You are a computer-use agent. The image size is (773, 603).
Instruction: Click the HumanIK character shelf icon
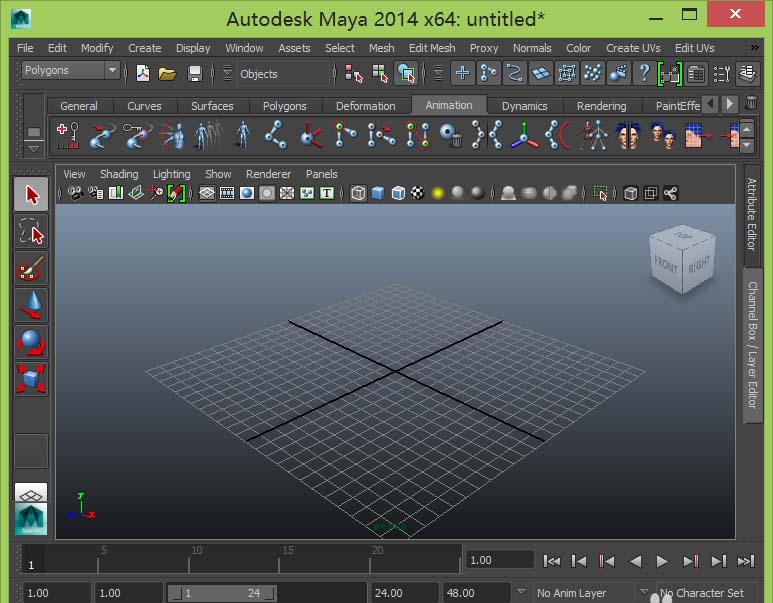tap(595, 135)
